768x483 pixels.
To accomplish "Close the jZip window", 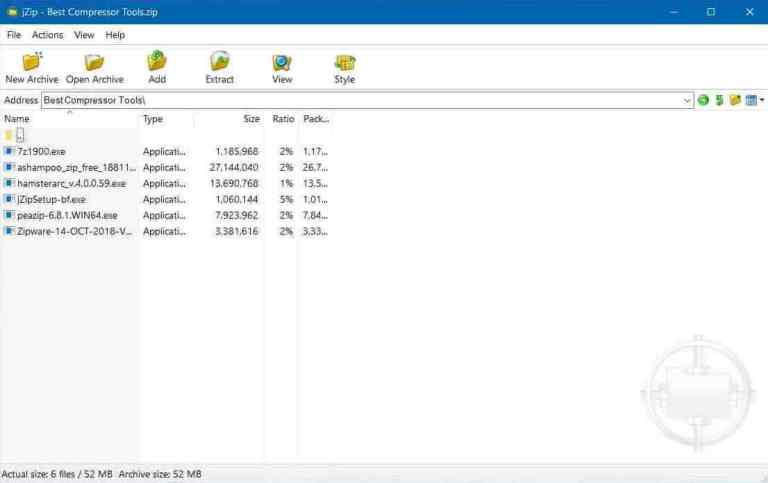I will pyautogui.click(x=749, y=12).
